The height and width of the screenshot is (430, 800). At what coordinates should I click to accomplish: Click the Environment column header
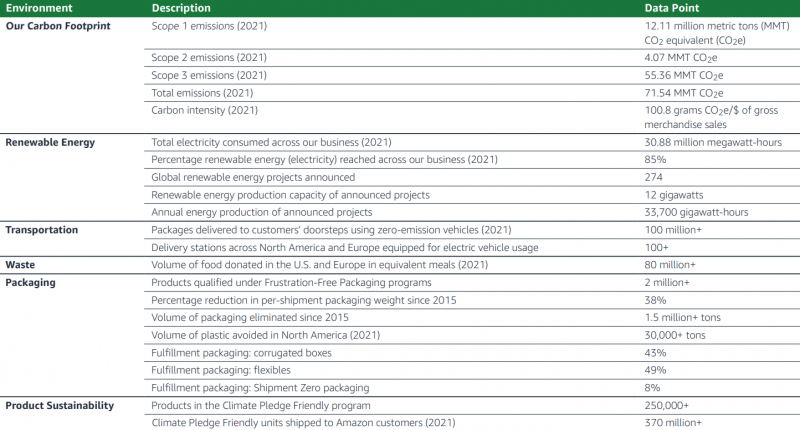coord(38,8)
